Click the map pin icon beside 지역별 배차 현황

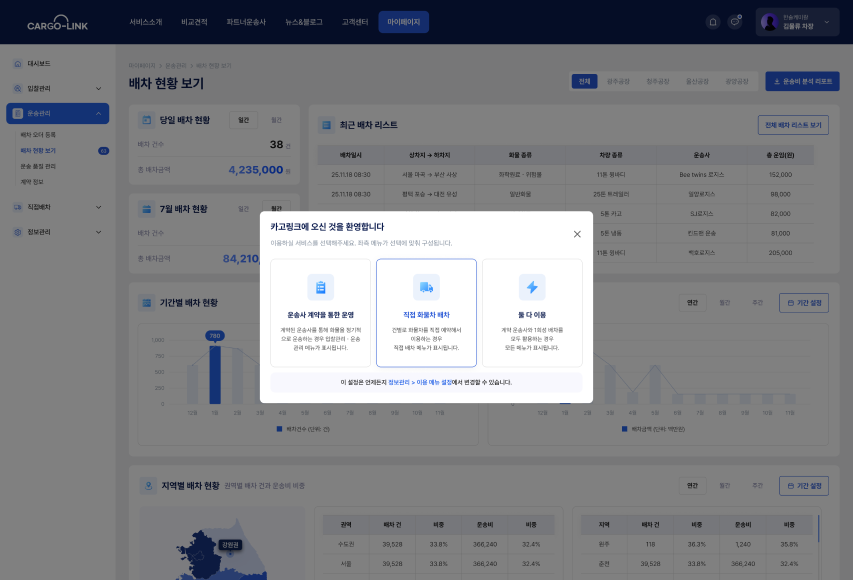(148, 486)
